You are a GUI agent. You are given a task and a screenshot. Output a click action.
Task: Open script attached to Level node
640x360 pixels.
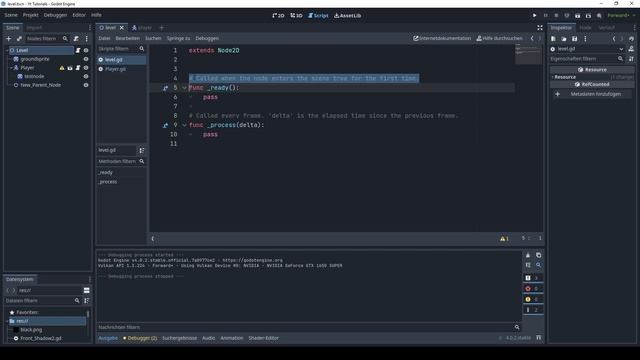[78, 50]
